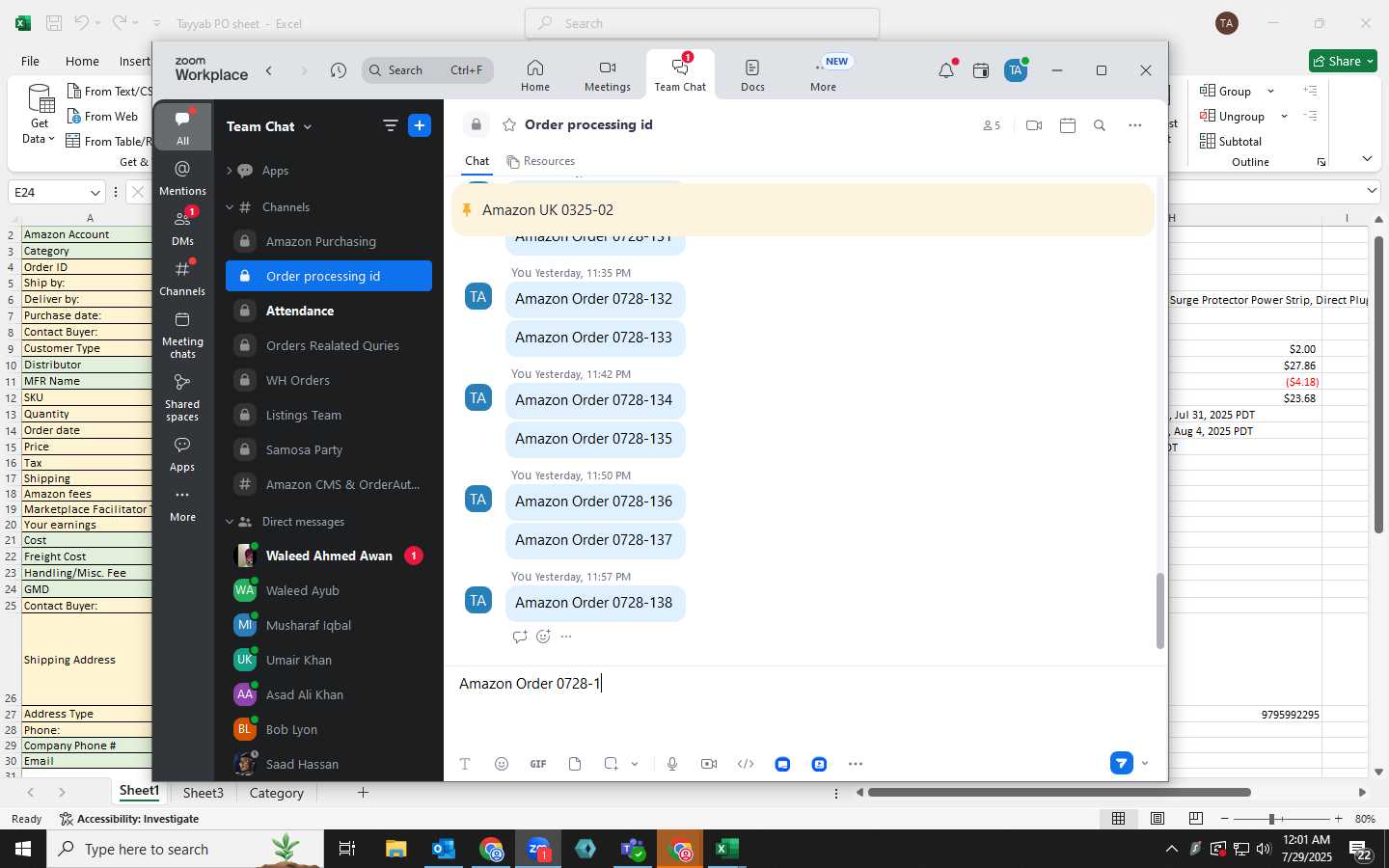Screen dimensions: 1389x868
Task: Attach a file in the composer
Action: [x=575, y=764]
